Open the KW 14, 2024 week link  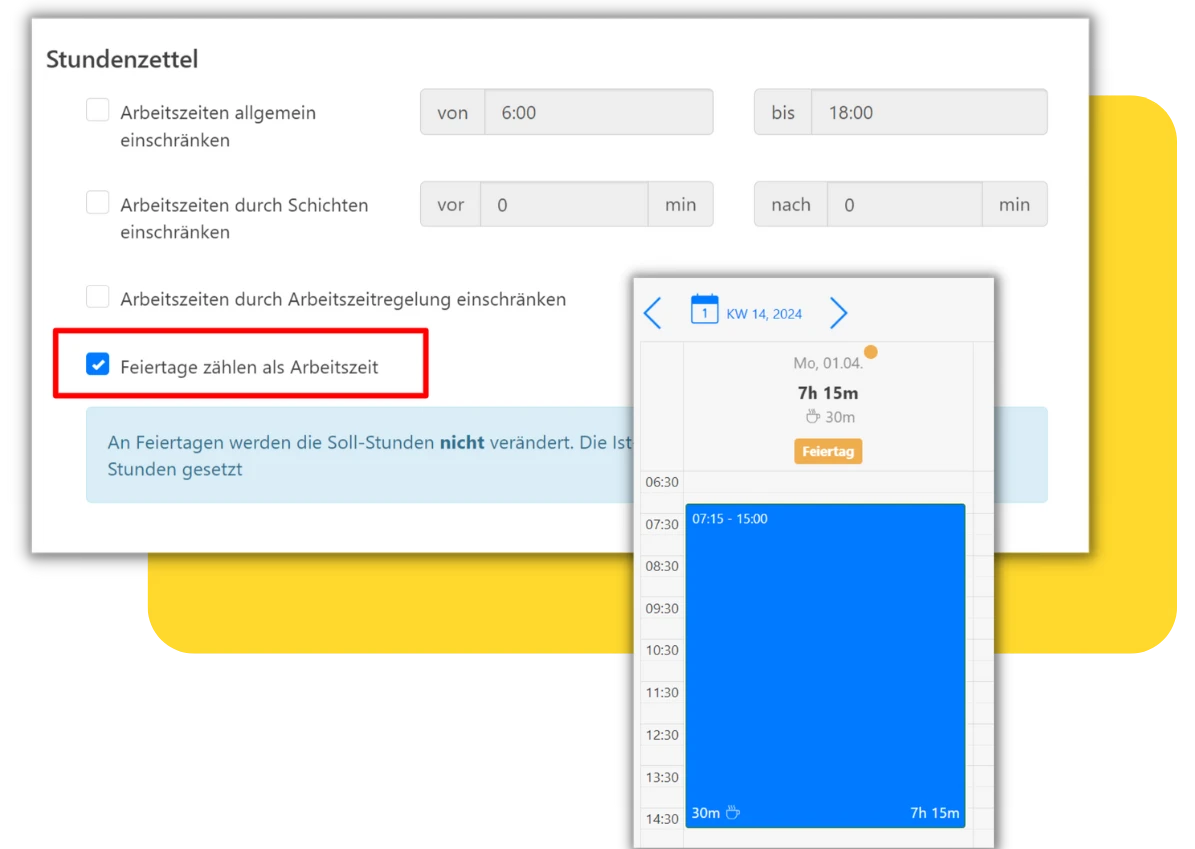pyautogui.click(x=764, y=314)
